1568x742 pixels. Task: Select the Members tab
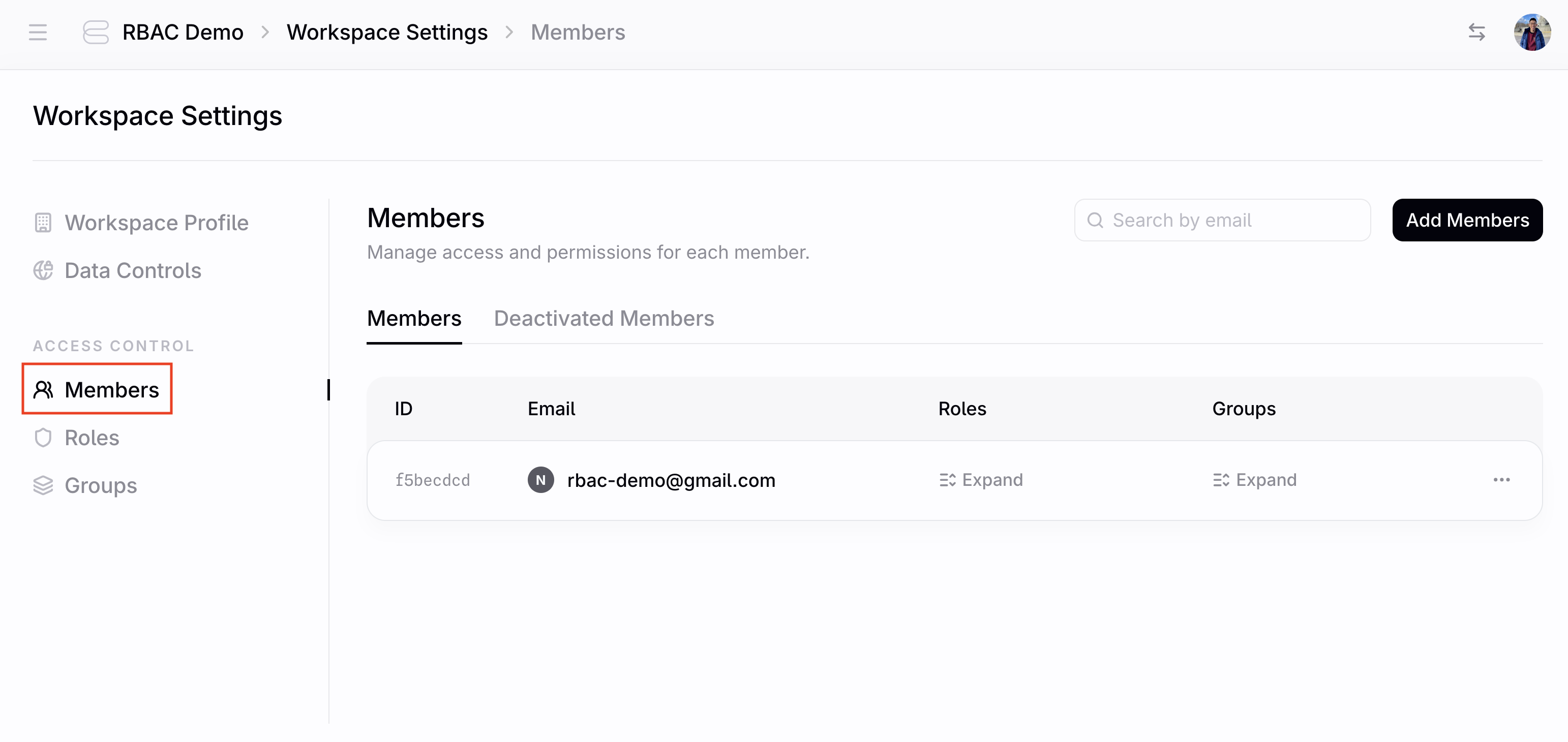coord(414,319)
